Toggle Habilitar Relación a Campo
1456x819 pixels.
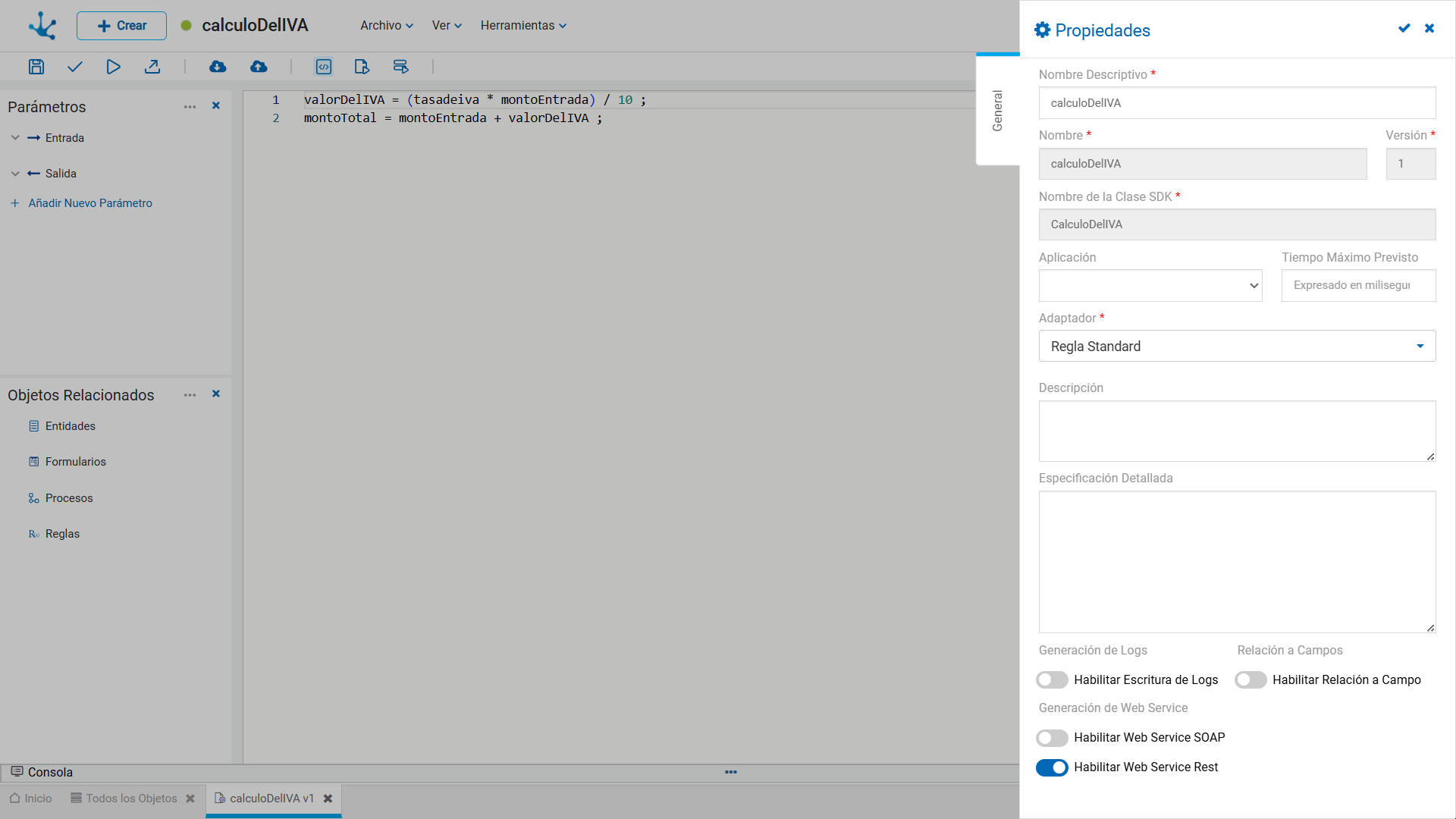click(x=1250, y=680)
